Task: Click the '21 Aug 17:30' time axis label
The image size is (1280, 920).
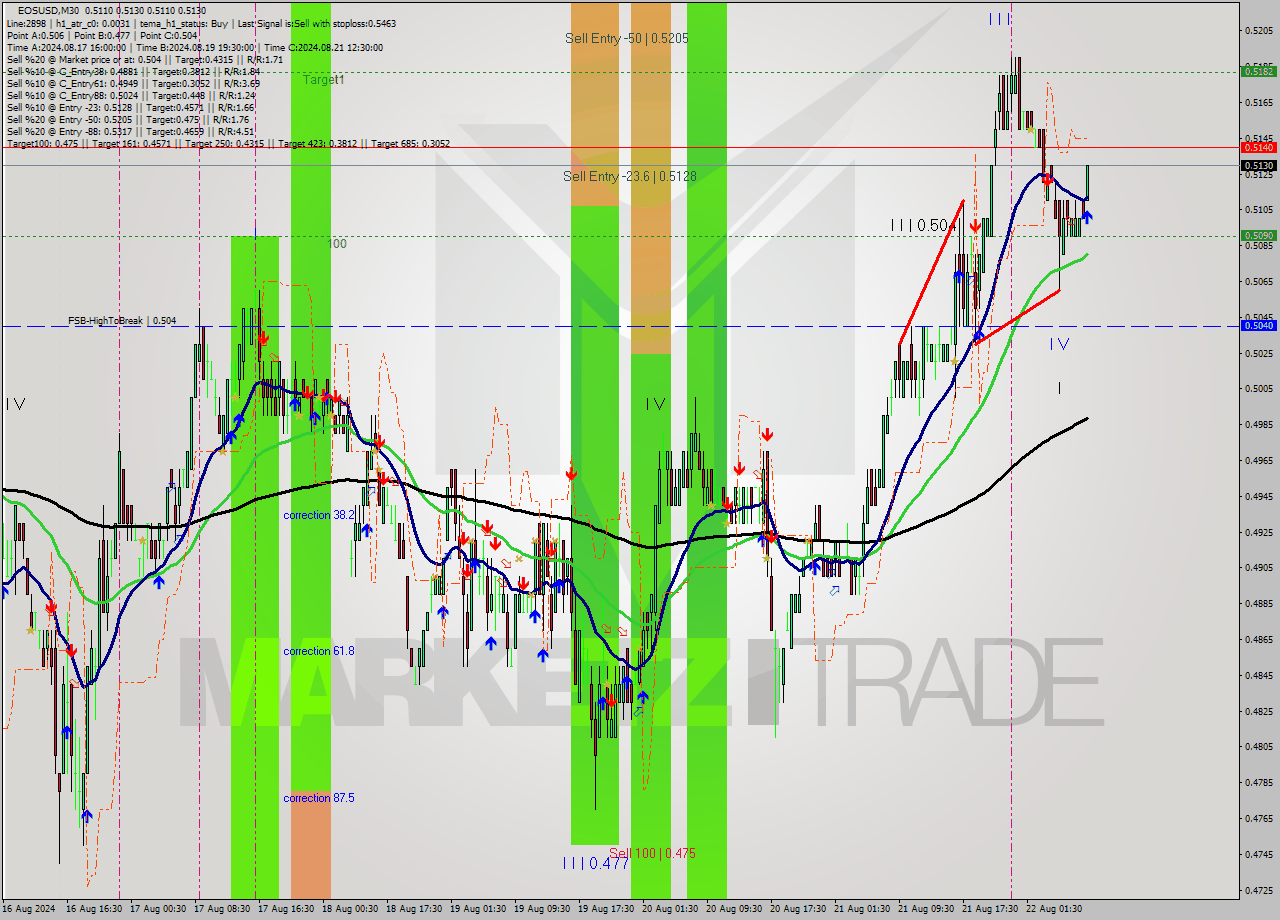Action: pyautogui.click(x=990, y=909)
